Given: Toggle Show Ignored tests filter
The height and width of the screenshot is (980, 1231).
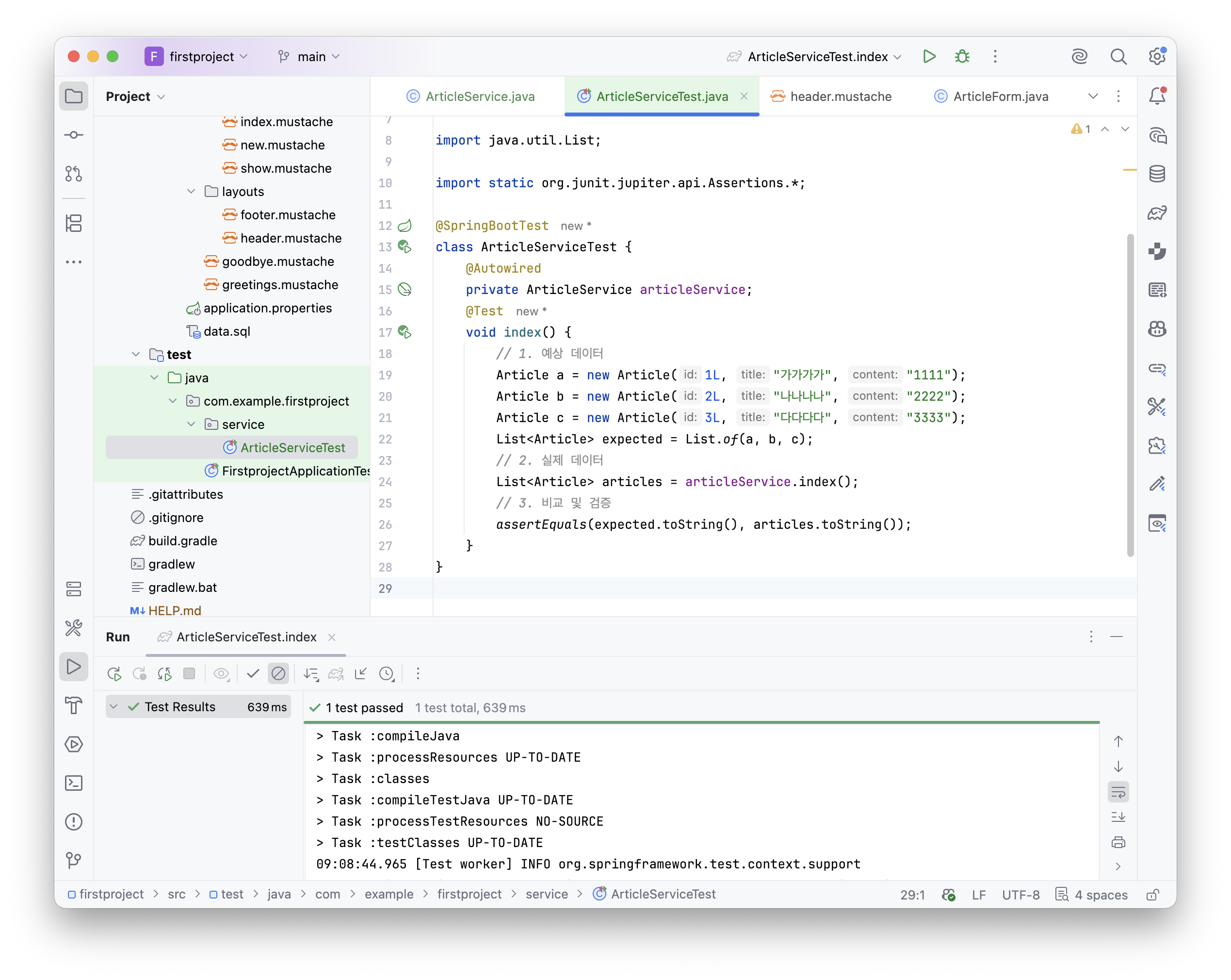Looking at the screenshot, I should (x=278, y=673).
